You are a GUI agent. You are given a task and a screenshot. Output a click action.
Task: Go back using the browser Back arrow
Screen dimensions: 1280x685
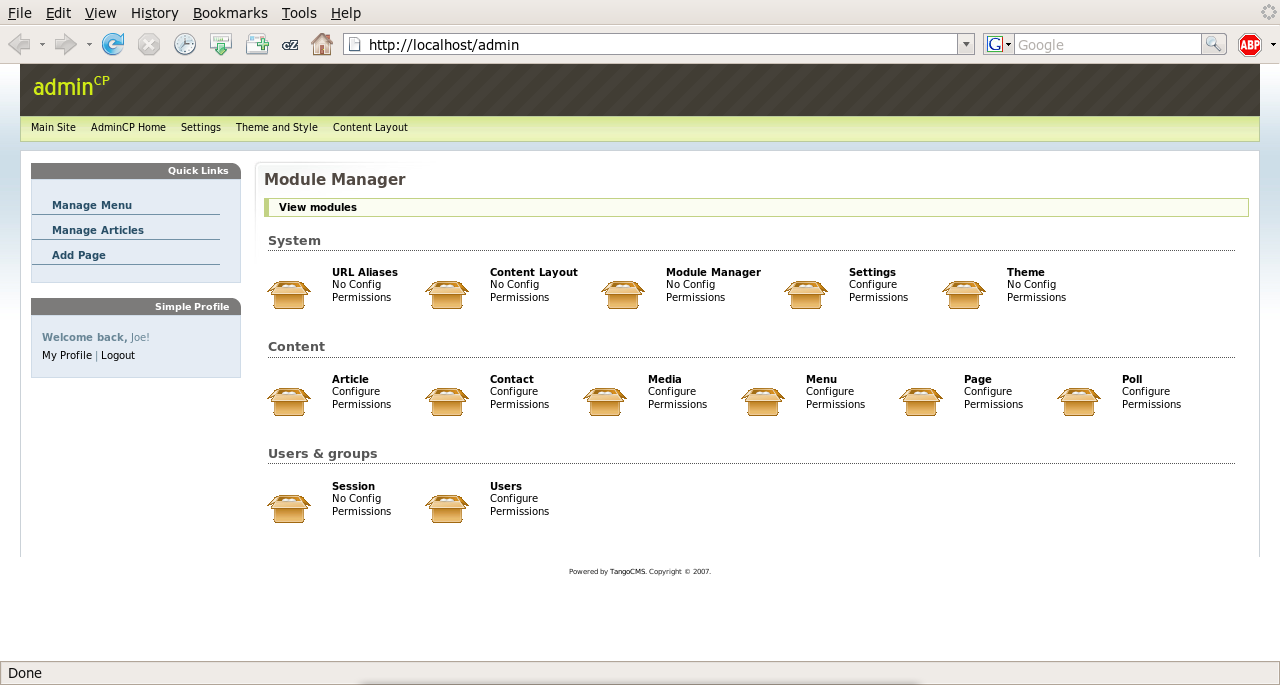coord(19,44)
